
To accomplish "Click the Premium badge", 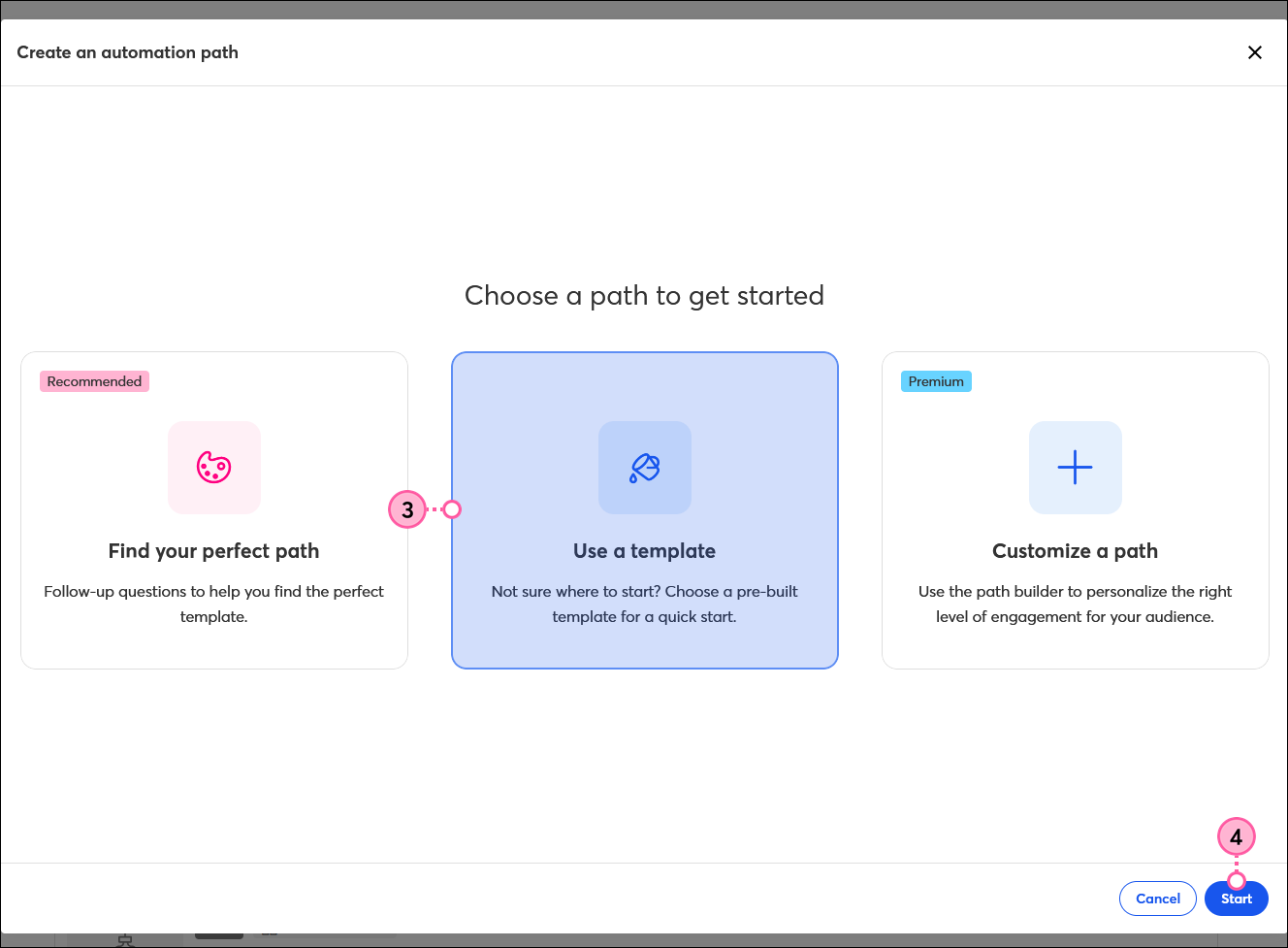I will pos(936,381).
